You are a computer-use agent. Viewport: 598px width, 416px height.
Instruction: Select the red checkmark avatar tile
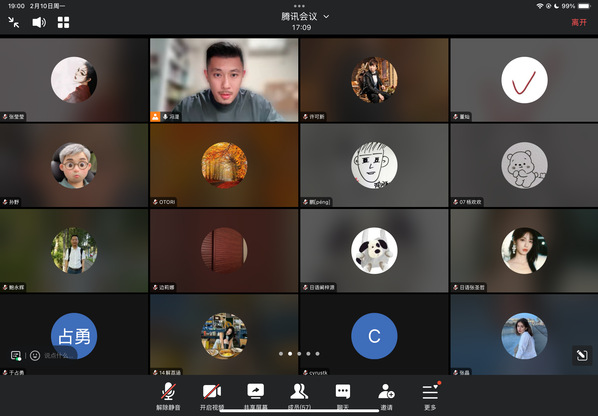click(524, 80)
